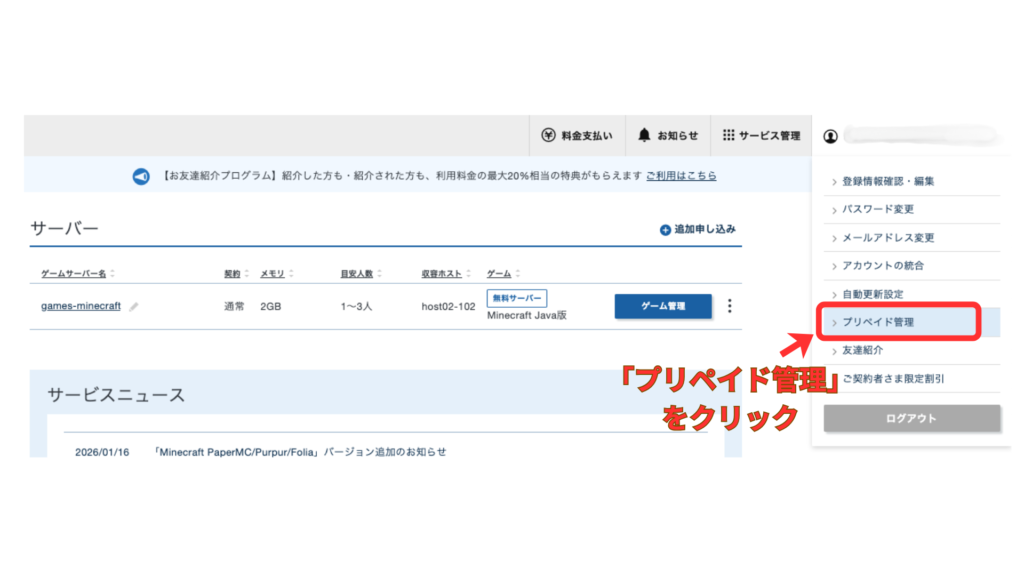Click the megaphone announcement icon
The image size is (1024, 576).
point(141,176)
